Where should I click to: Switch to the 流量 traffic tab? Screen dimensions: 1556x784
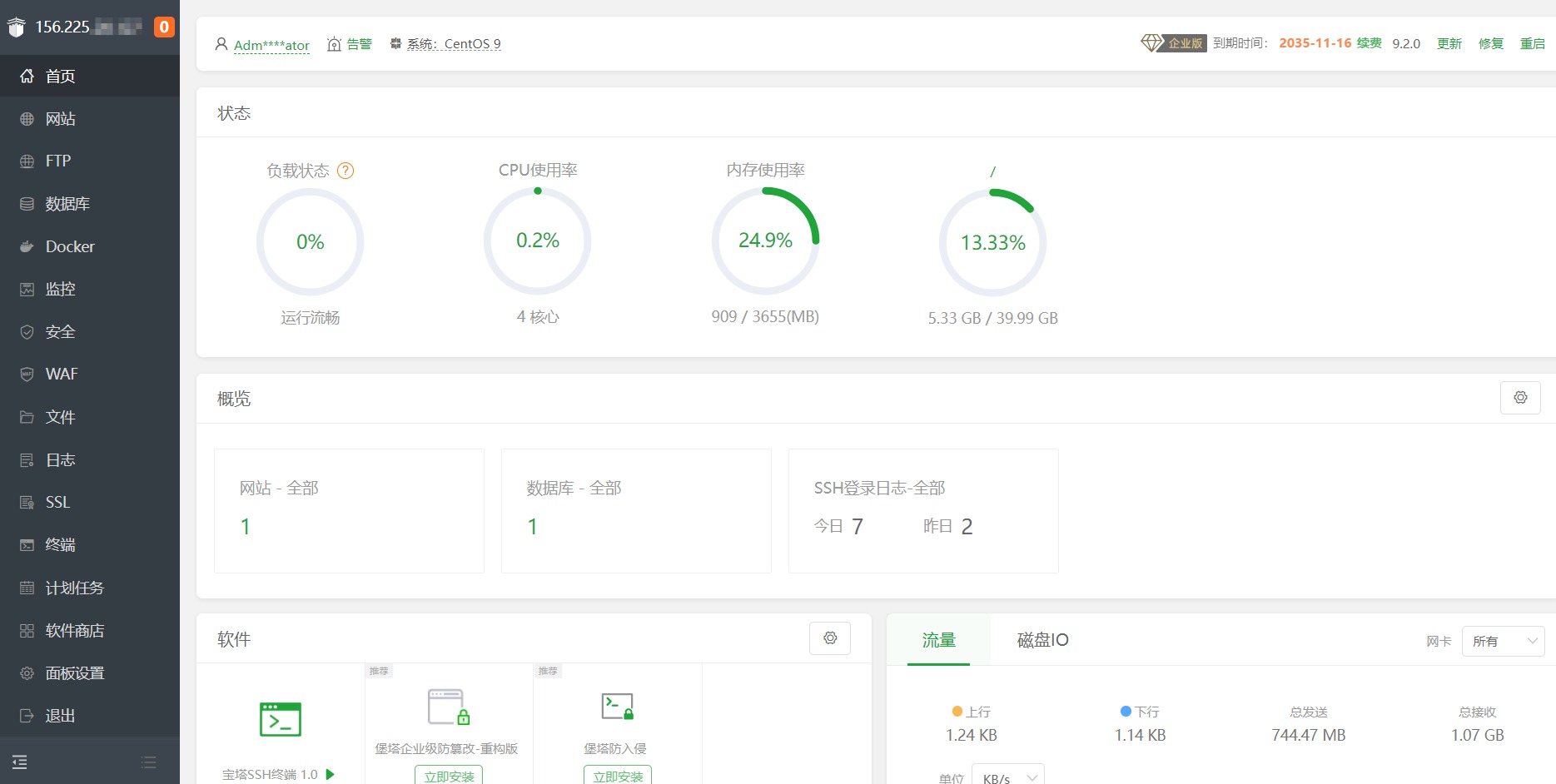click(938, 640)
